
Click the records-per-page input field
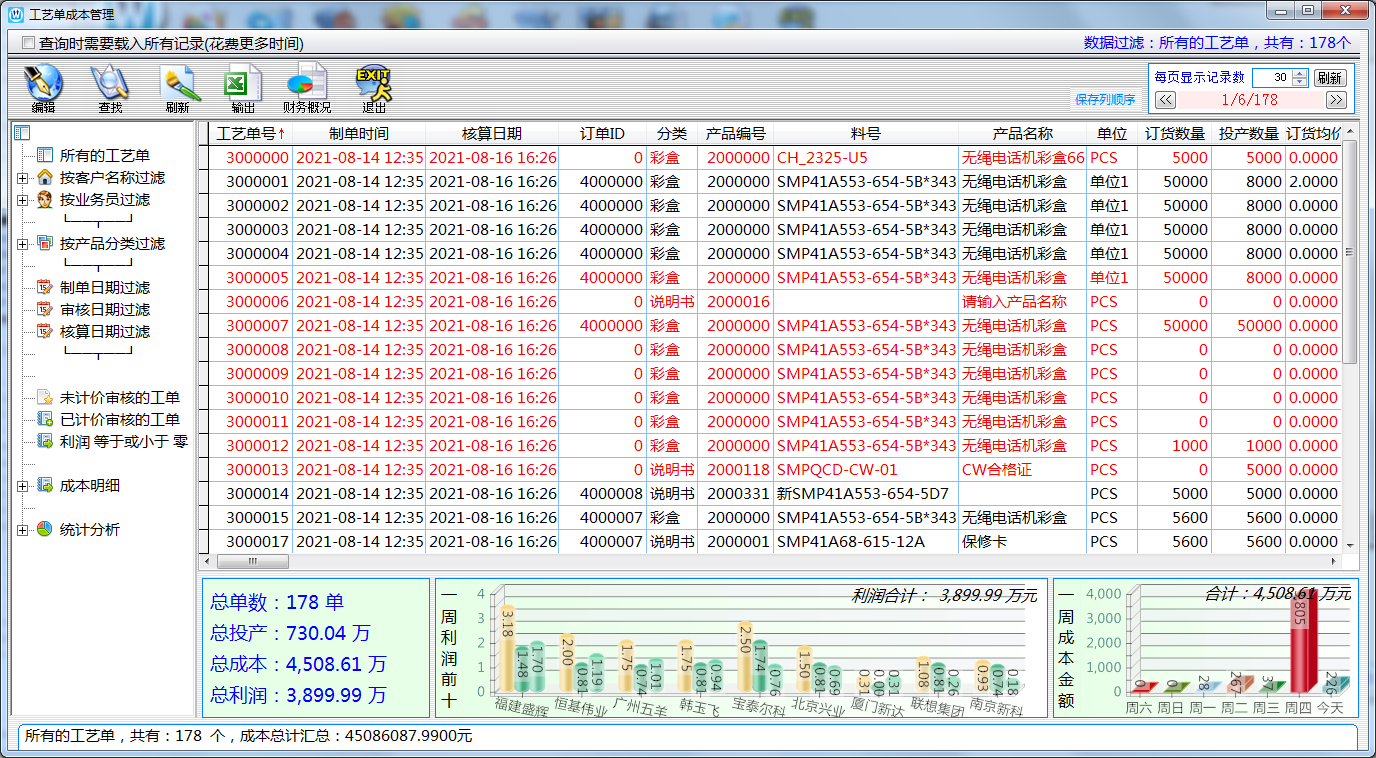point(1272,78)
